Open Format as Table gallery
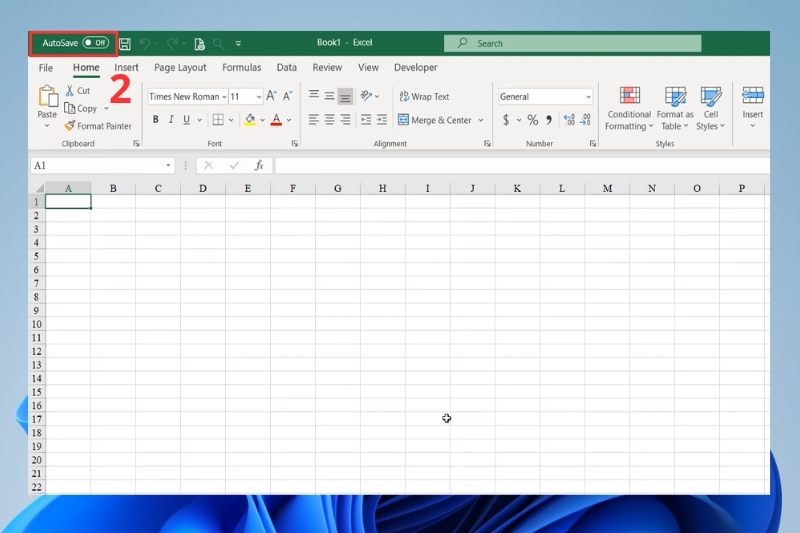 click(x=674, y=109)
